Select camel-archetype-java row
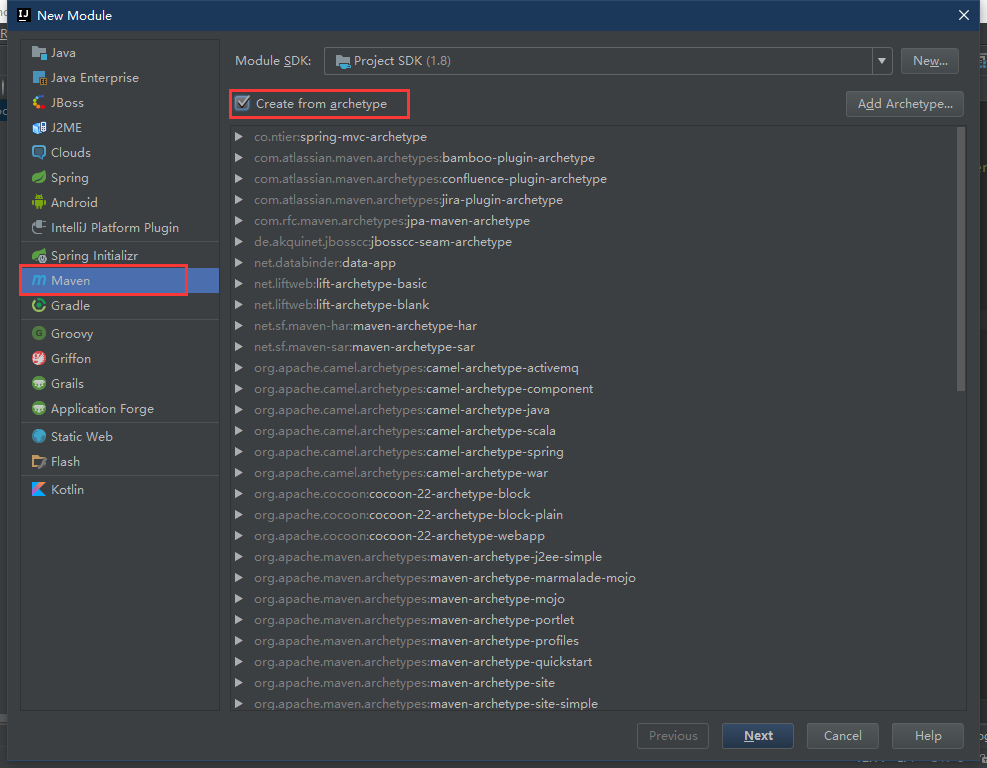 pyautogui.click(x=594, y=410)
